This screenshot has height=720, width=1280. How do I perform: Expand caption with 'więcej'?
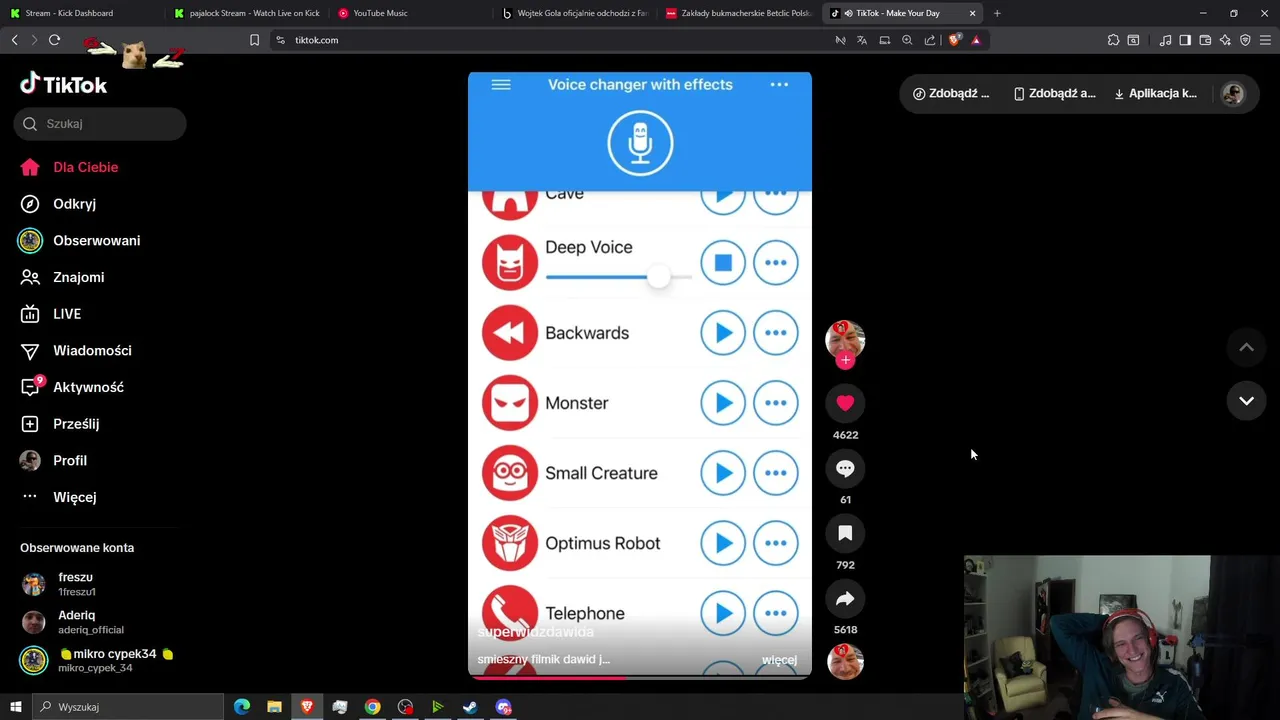point(779,660)
